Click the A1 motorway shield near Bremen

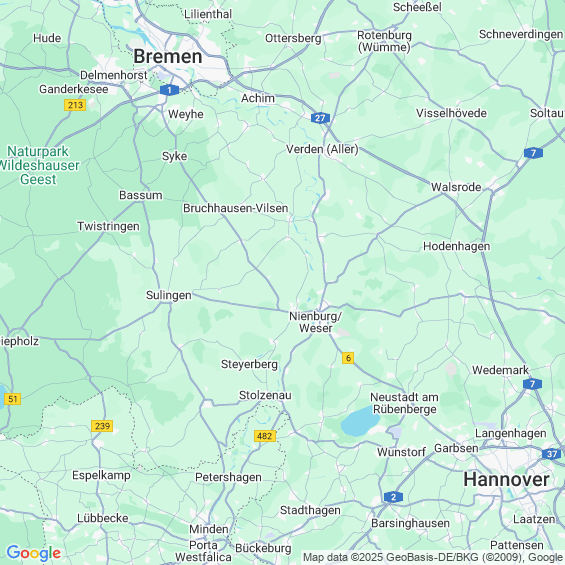point(169,90)
